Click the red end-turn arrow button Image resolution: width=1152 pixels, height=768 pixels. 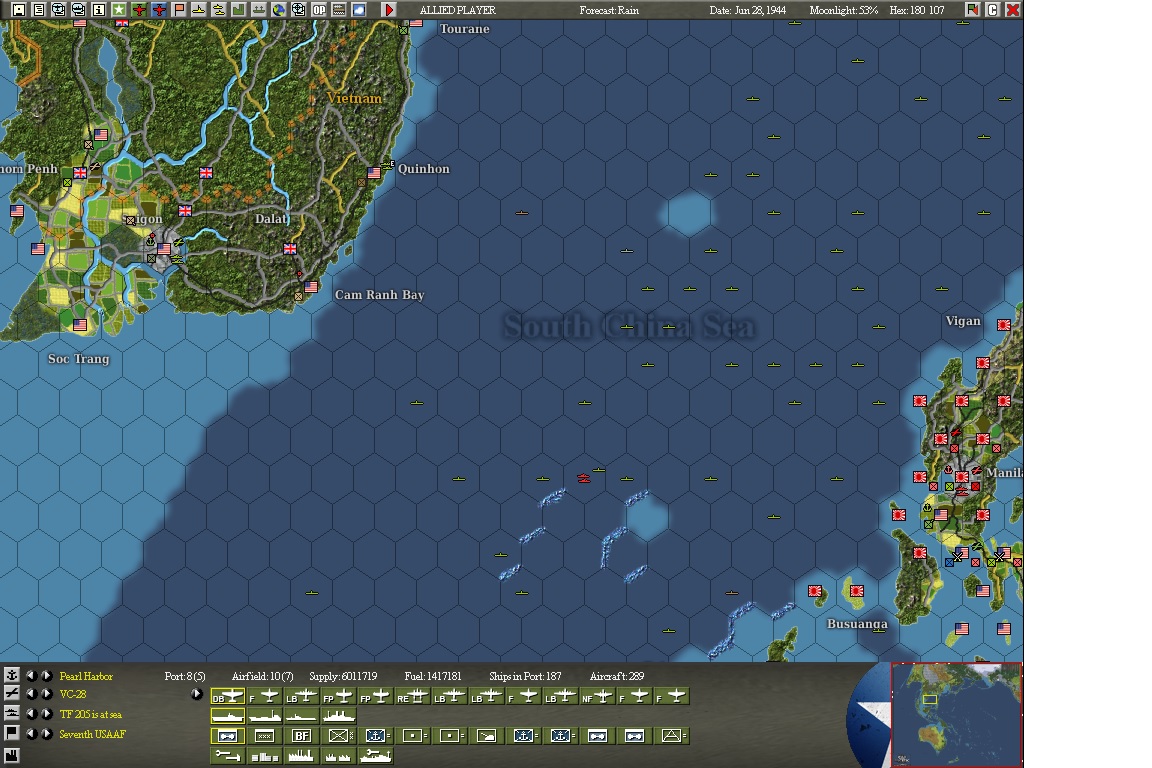pos(389,10)
